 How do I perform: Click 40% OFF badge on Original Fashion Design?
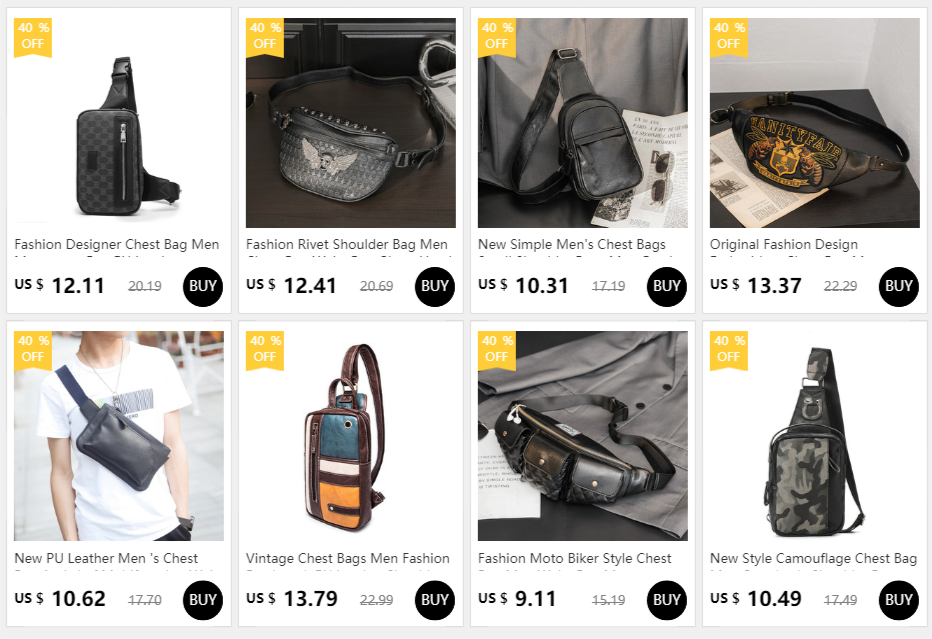coord(729,36)
